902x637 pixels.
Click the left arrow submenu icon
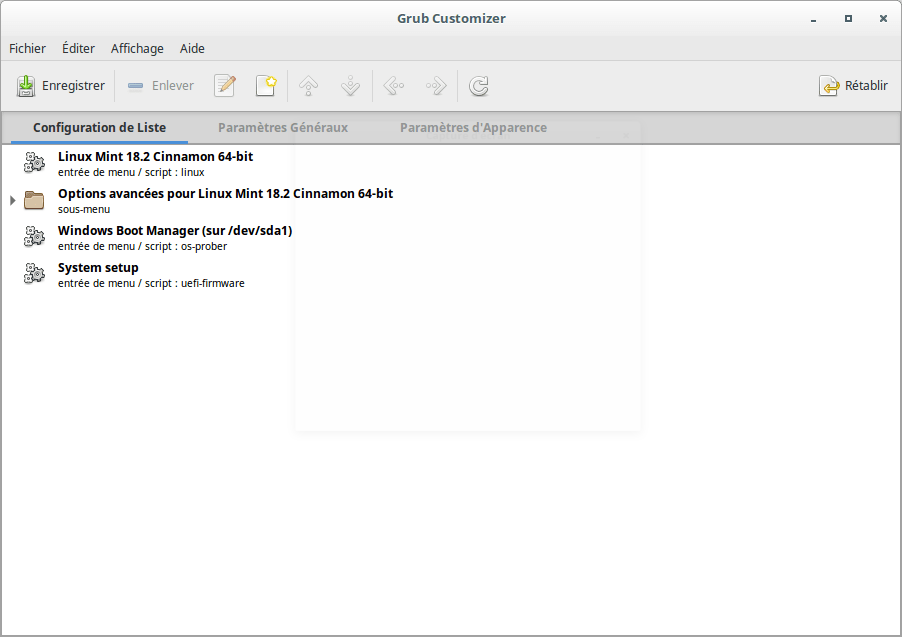click(x=393, y=86)
